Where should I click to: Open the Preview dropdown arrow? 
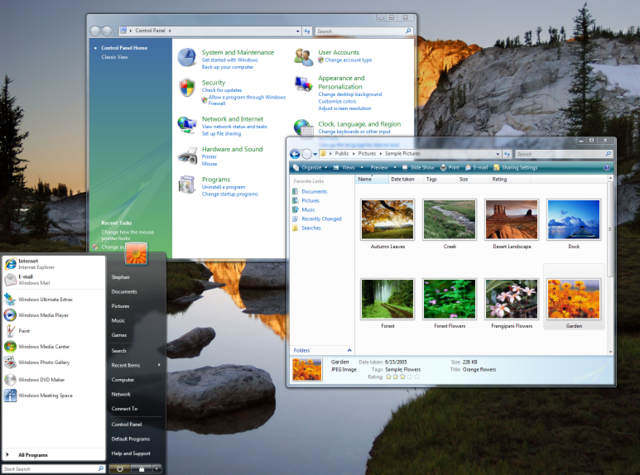[x=395, y=167]
